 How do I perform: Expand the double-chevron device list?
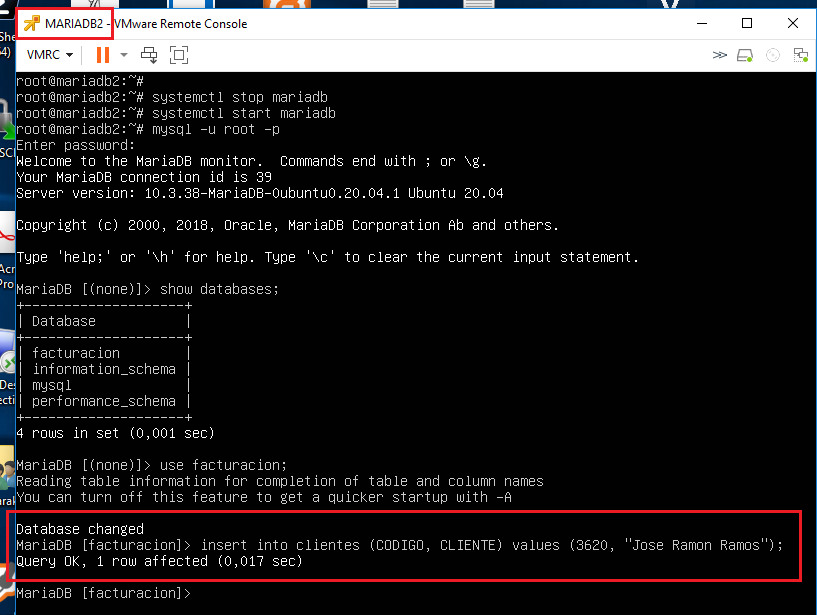(x=719, y=54)
